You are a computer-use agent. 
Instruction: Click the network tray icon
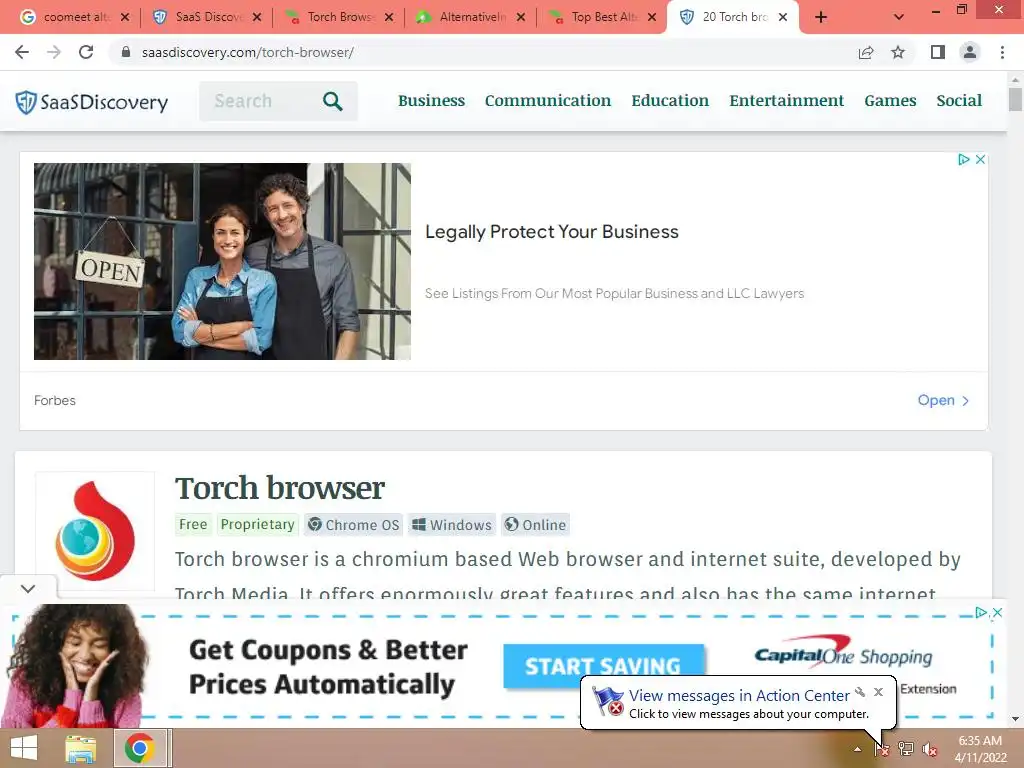point(906,748)
